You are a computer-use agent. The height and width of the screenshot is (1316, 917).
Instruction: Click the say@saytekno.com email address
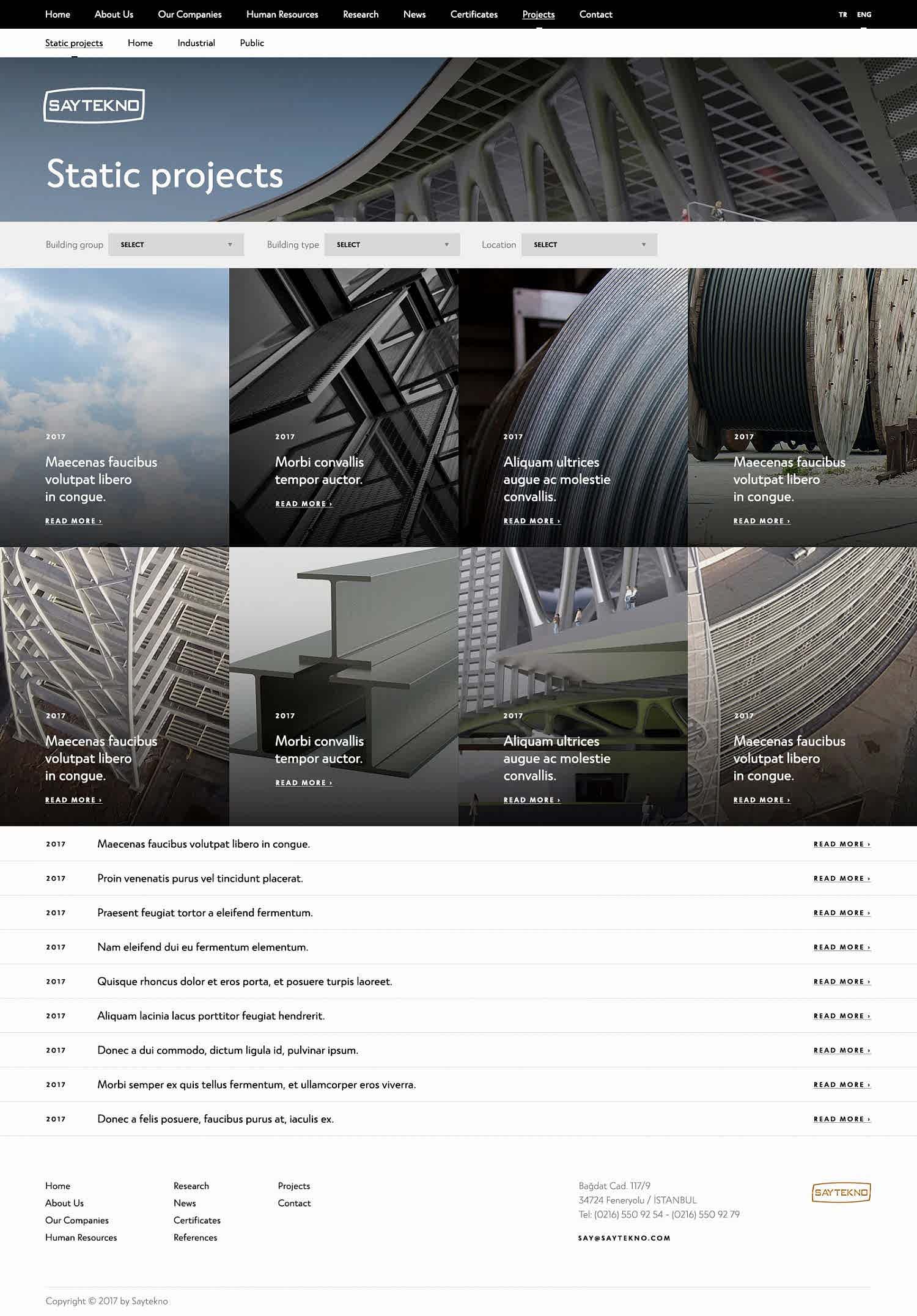tap(624, 1238)
